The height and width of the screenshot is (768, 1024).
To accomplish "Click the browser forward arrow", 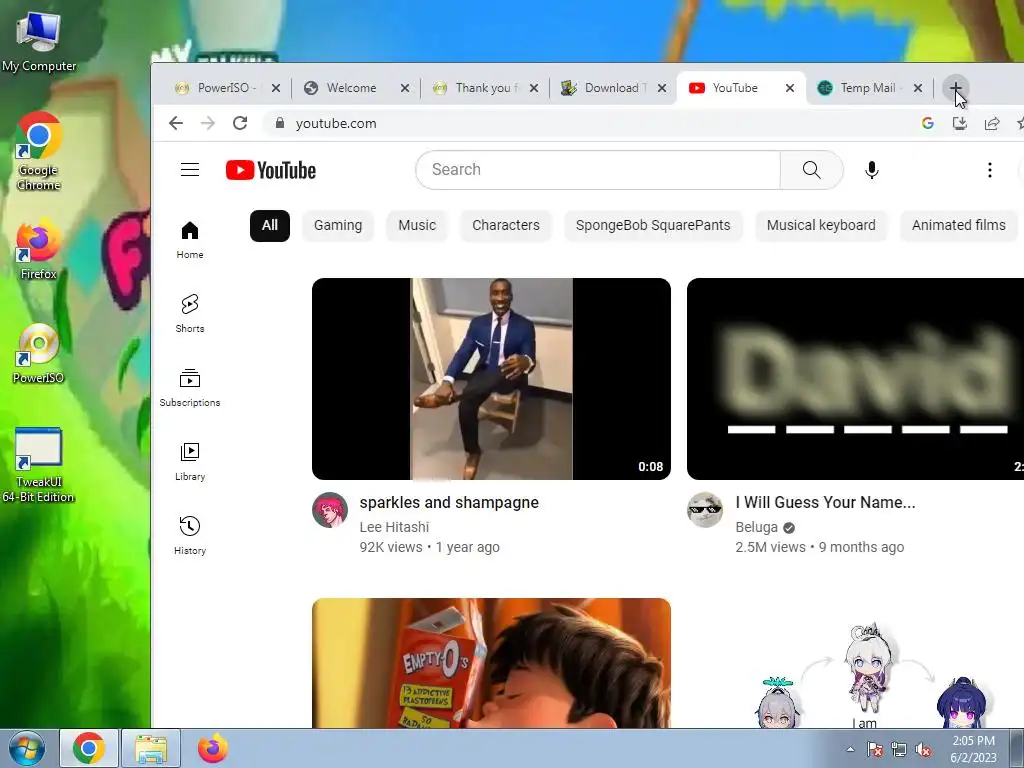I will coord(208,123).
